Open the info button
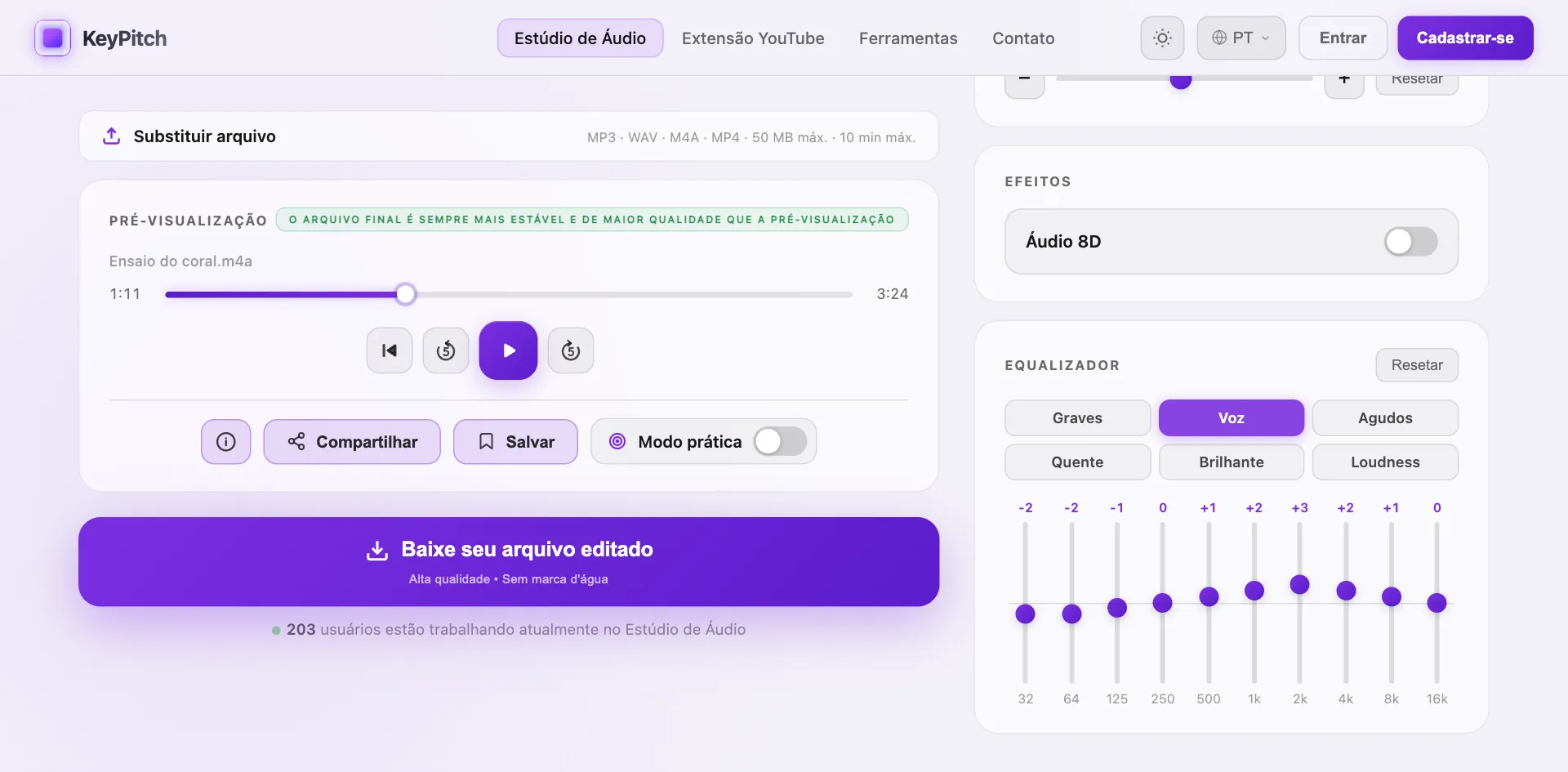 pos(226,442)
